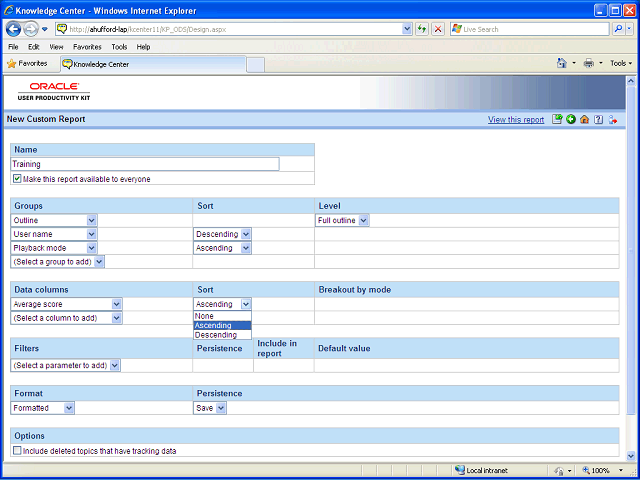Enable Include deleted topics with tracking data

pos(17,451)
